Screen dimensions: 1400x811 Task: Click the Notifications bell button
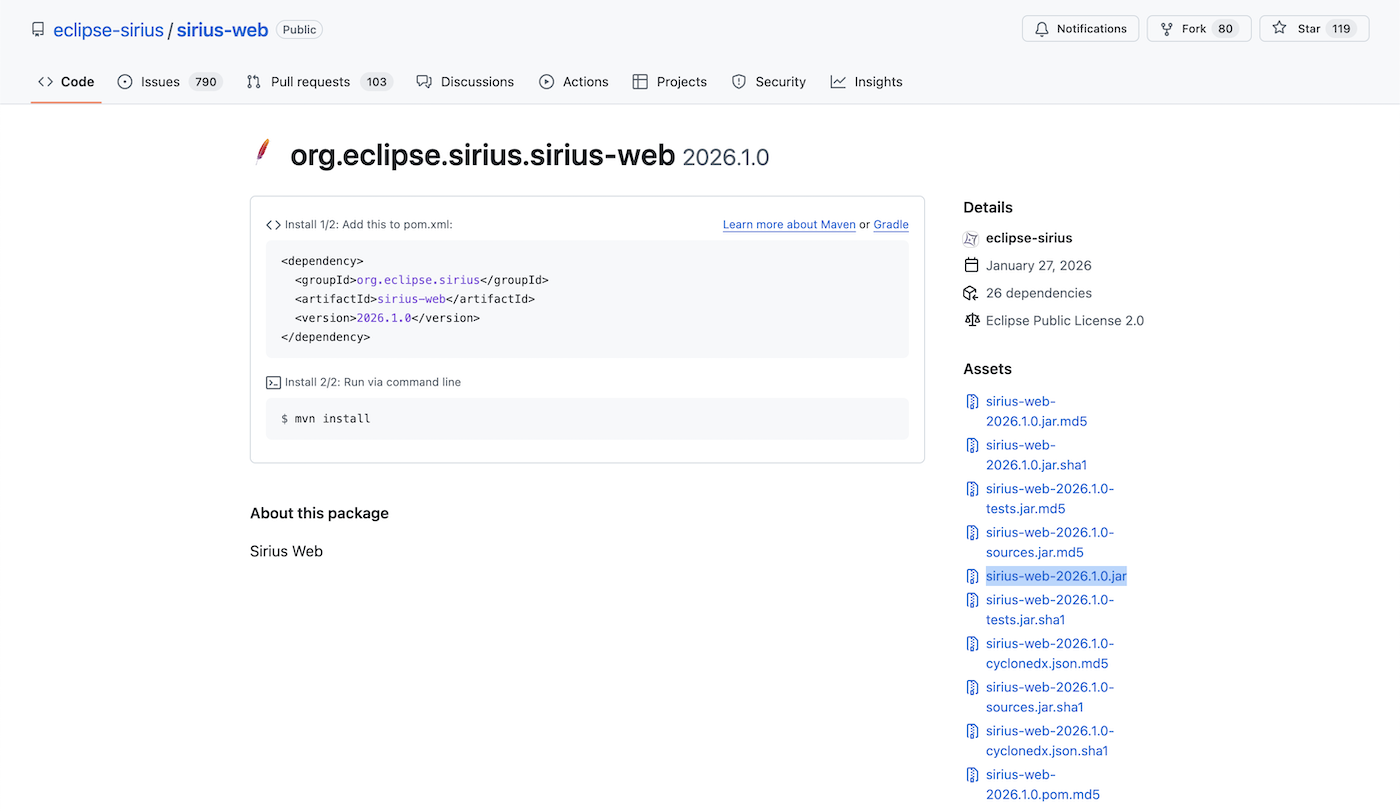1081,29
